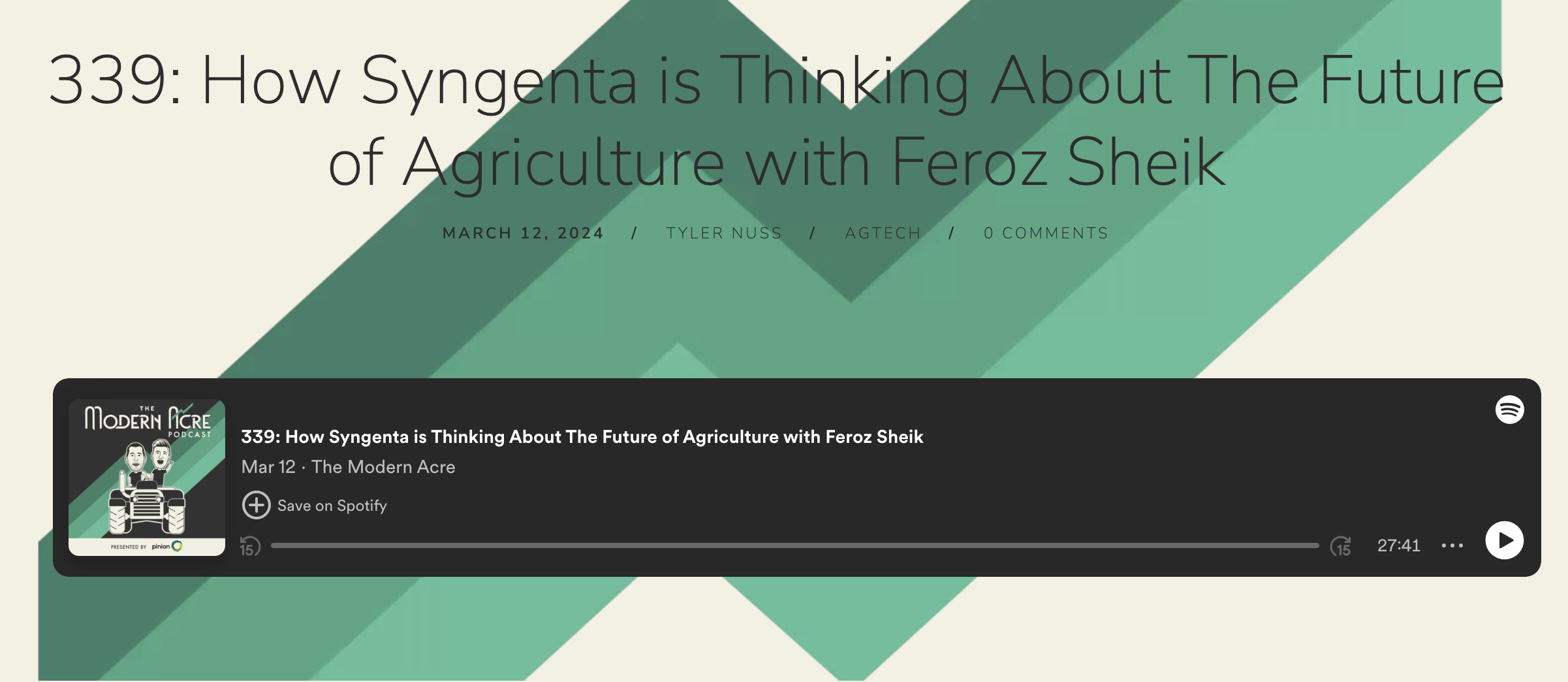Click the Mar 12 date in the player
1568x682 pixels.
pos(268,466)
